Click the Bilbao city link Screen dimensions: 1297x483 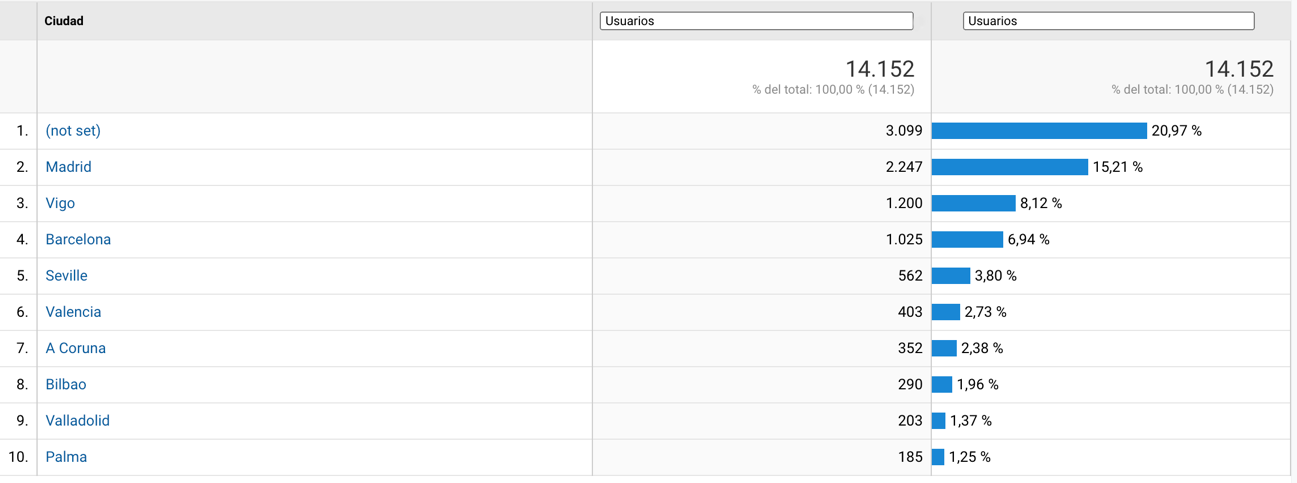coord(66,385)
